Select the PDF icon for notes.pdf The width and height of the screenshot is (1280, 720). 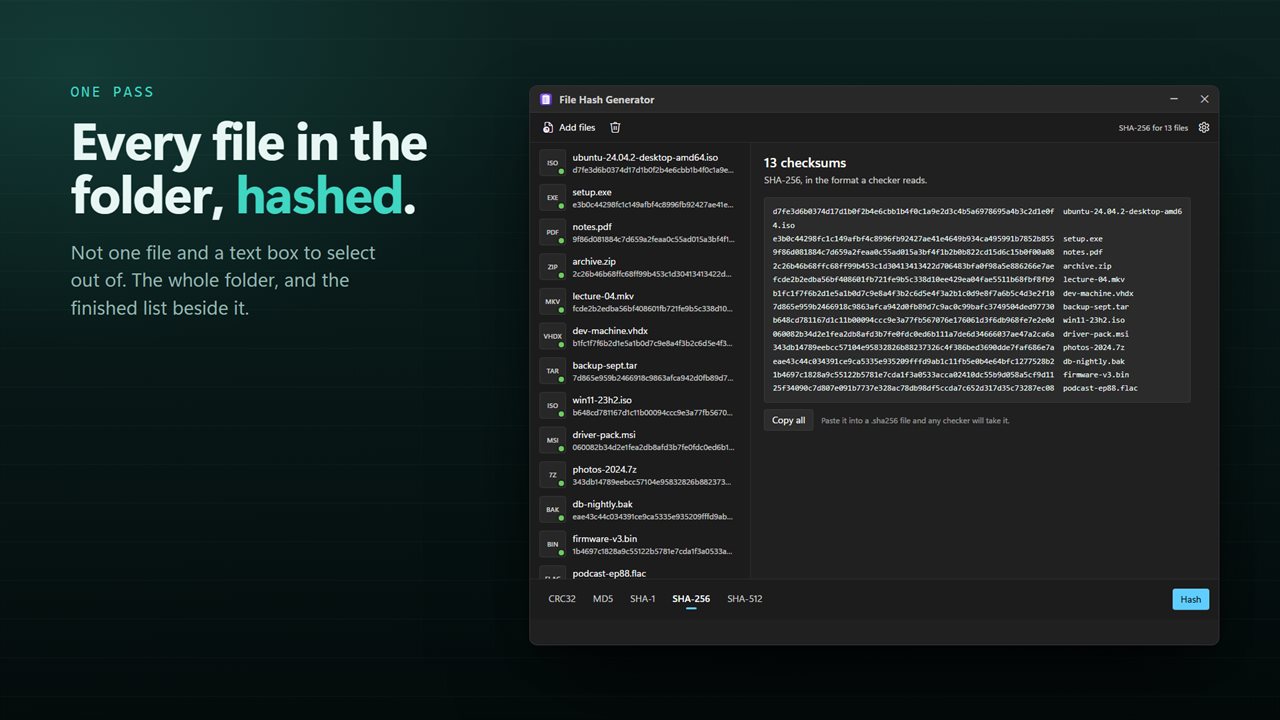coord(552,233)
